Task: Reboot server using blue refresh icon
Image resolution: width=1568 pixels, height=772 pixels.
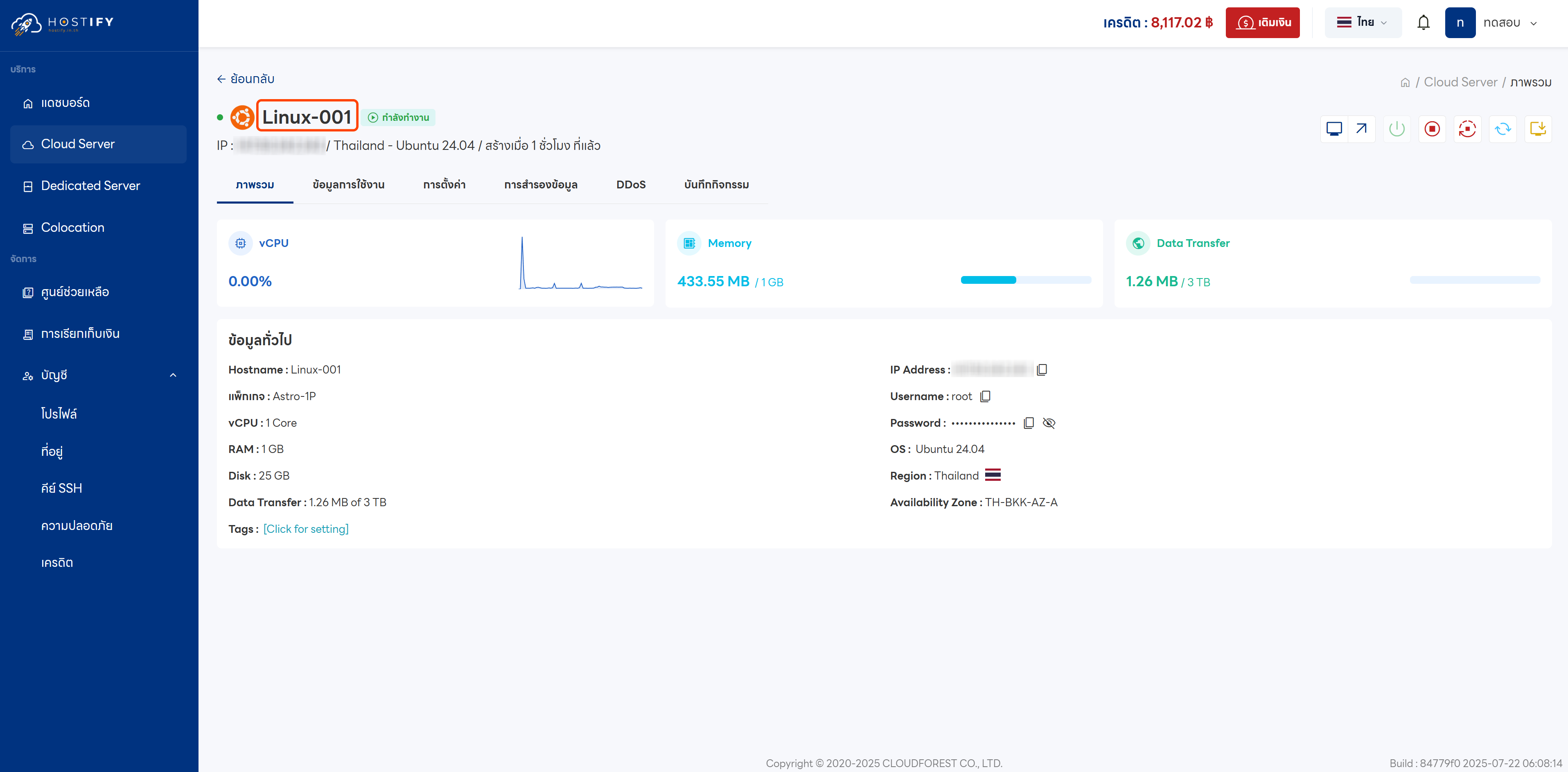Action: (x=1502, y=129)
